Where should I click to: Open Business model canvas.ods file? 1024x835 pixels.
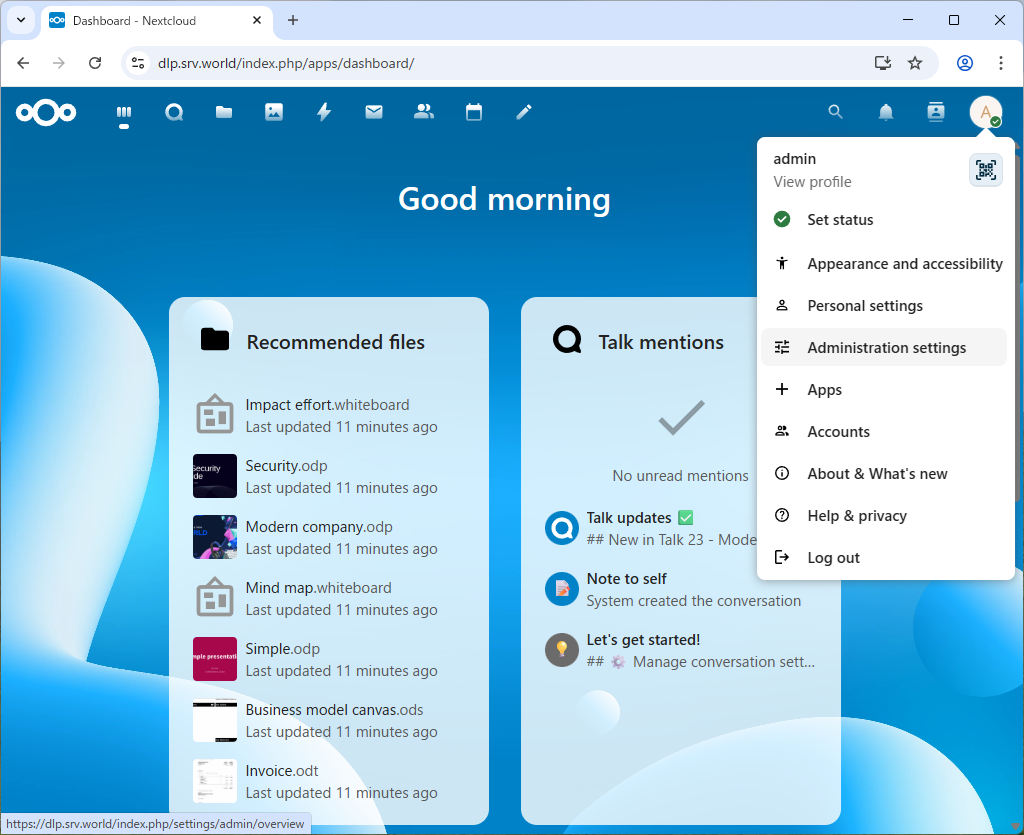point(328,721)
